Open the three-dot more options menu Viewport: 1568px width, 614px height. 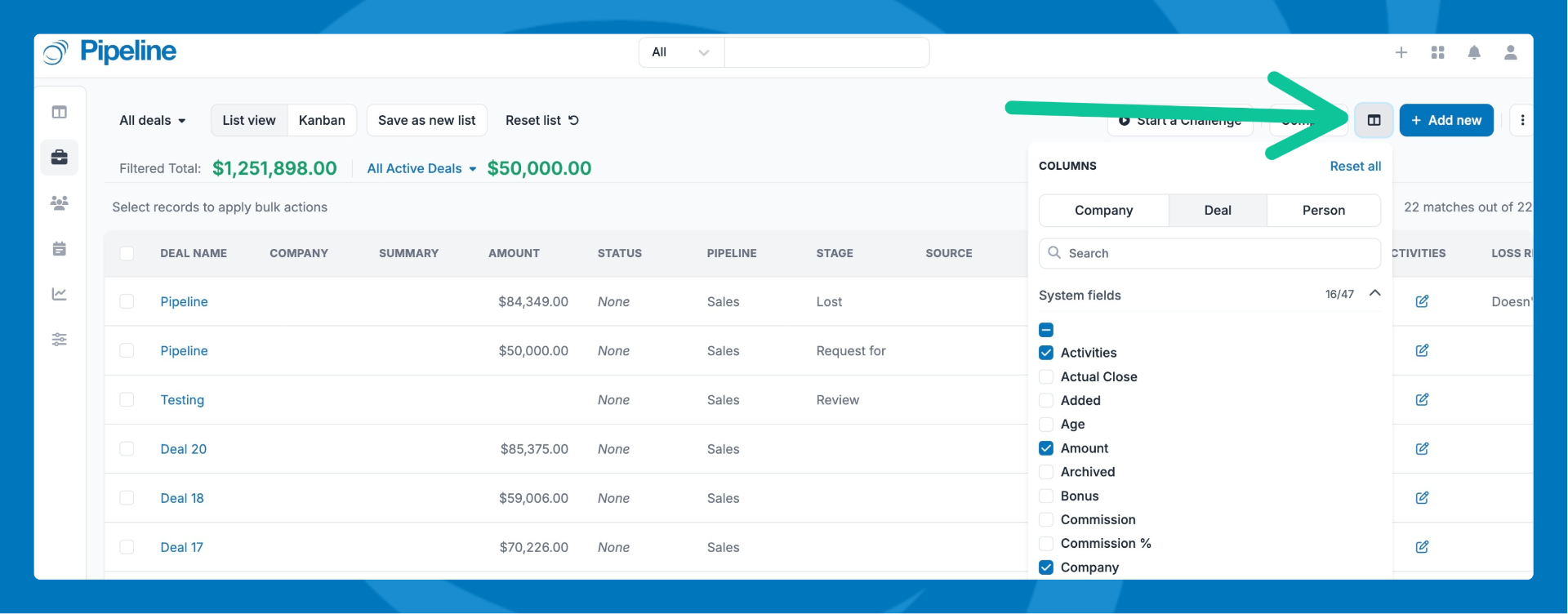pos(1522,120)
